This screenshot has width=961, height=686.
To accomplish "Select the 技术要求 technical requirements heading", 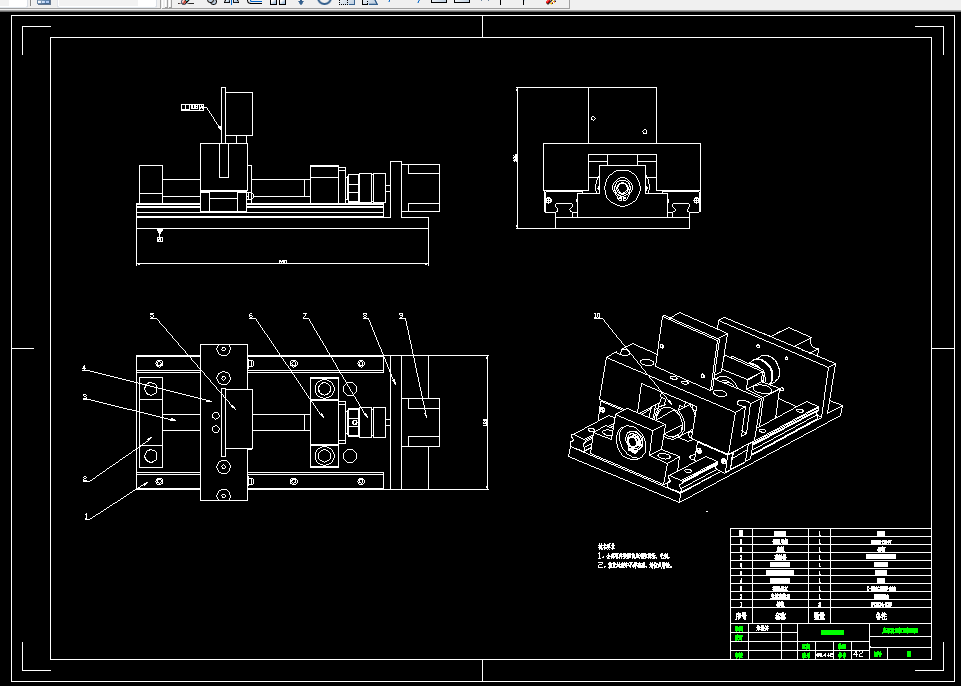I will click(x=607, y=546).
